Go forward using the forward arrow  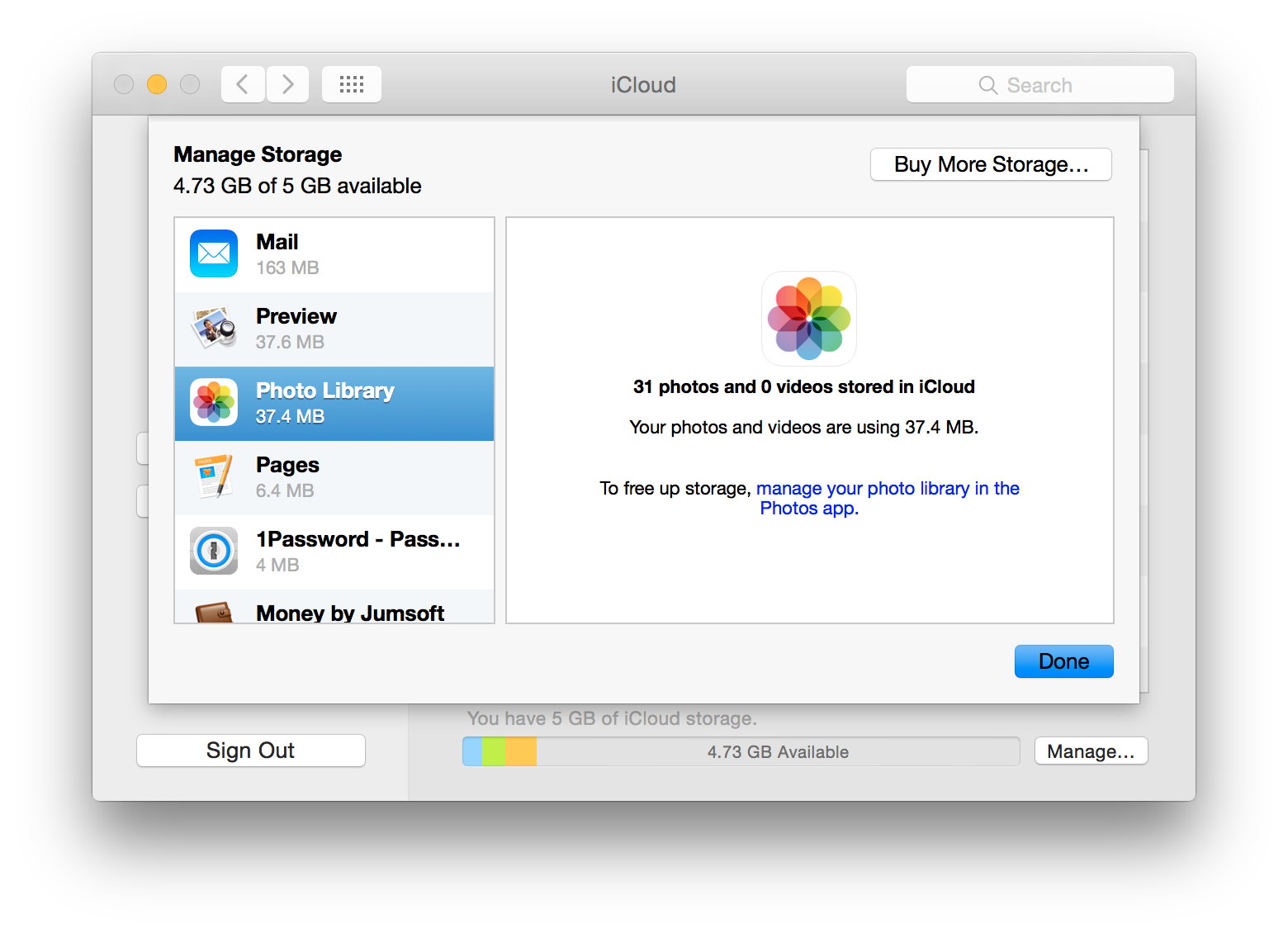(x=287, y=83)
